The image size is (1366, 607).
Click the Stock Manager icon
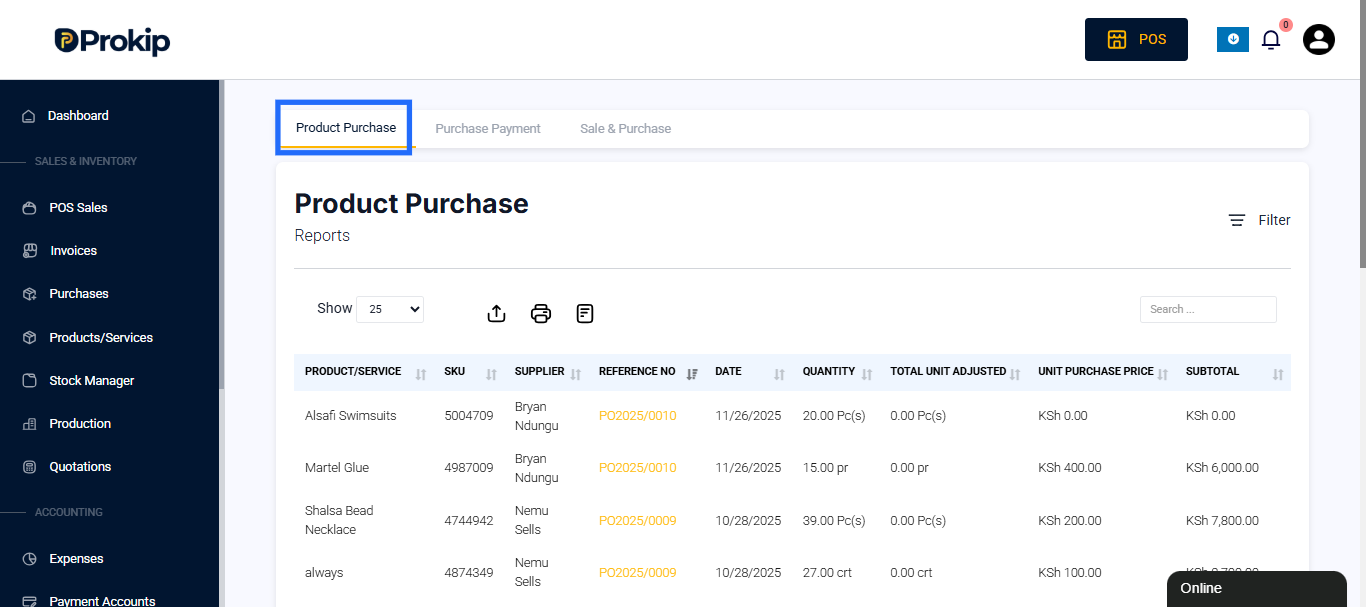pos(29,381)
